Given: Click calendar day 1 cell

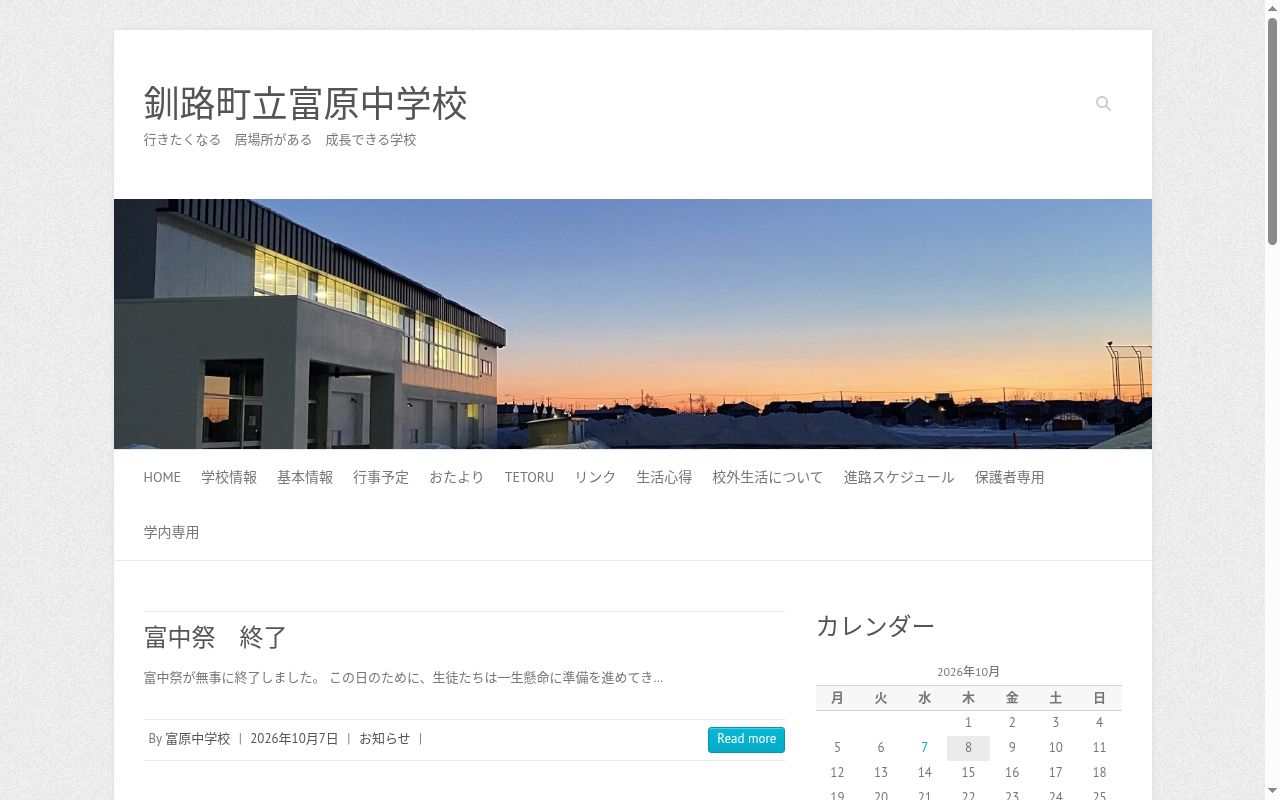Looking at the screenshot, I should point(968,722).
